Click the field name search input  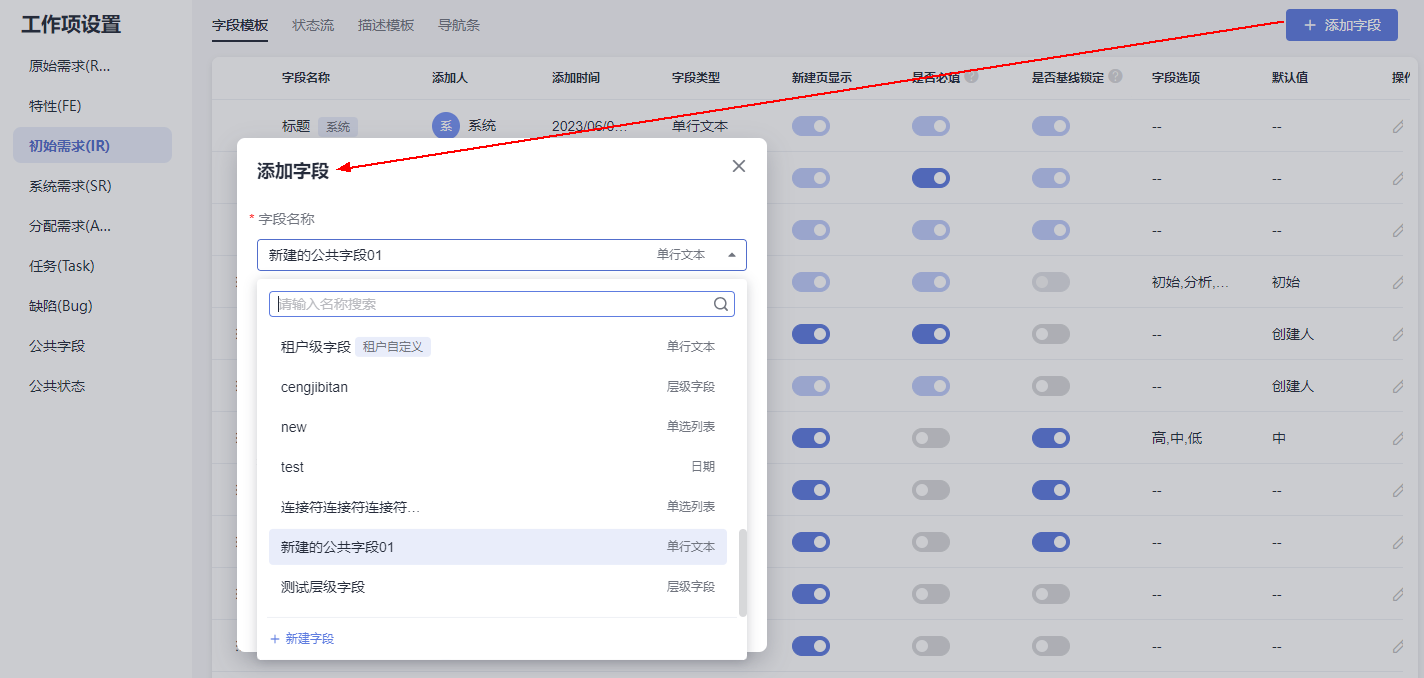[x=490, y=304]
